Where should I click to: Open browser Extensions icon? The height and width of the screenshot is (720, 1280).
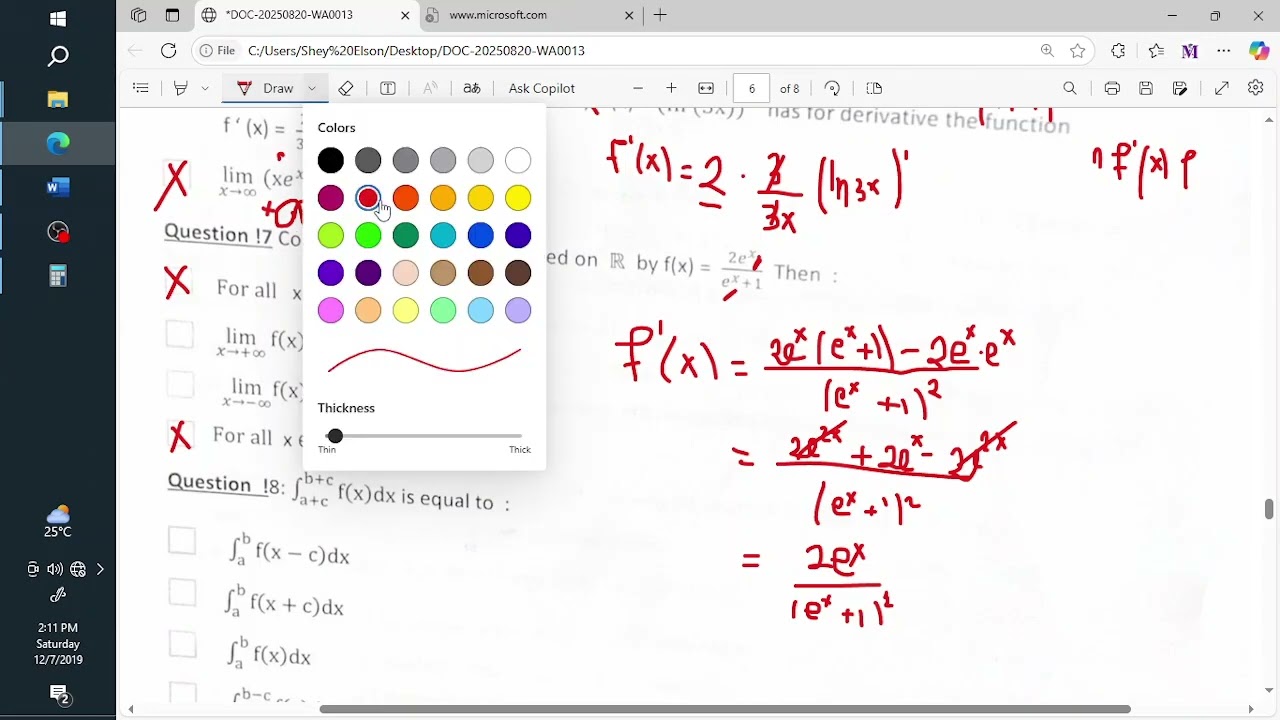click(1118, 50)
